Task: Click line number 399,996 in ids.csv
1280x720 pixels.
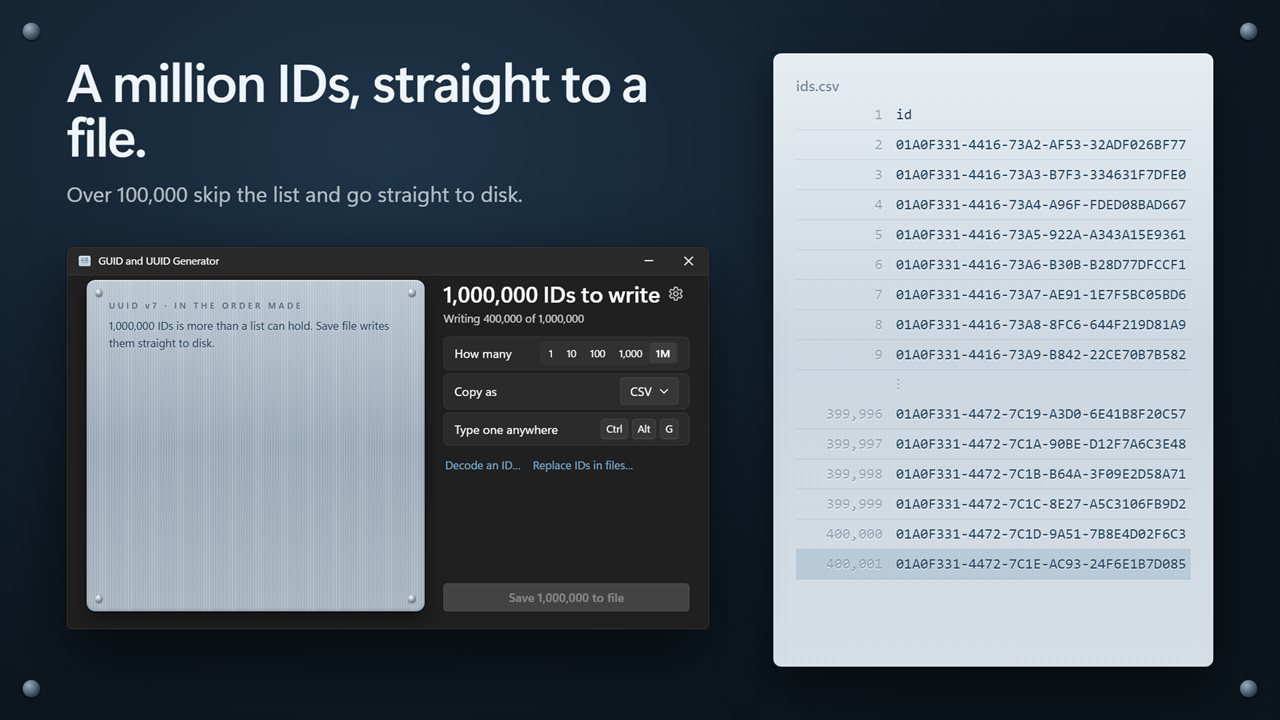Action: [x=854, y=414]
